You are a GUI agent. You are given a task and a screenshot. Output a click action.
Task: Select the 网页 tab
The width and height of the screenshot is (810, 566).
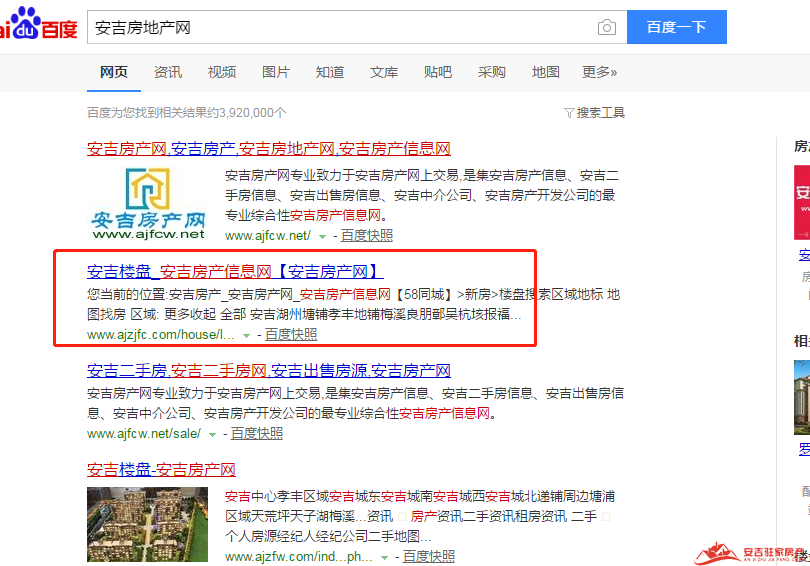[114, 72]
